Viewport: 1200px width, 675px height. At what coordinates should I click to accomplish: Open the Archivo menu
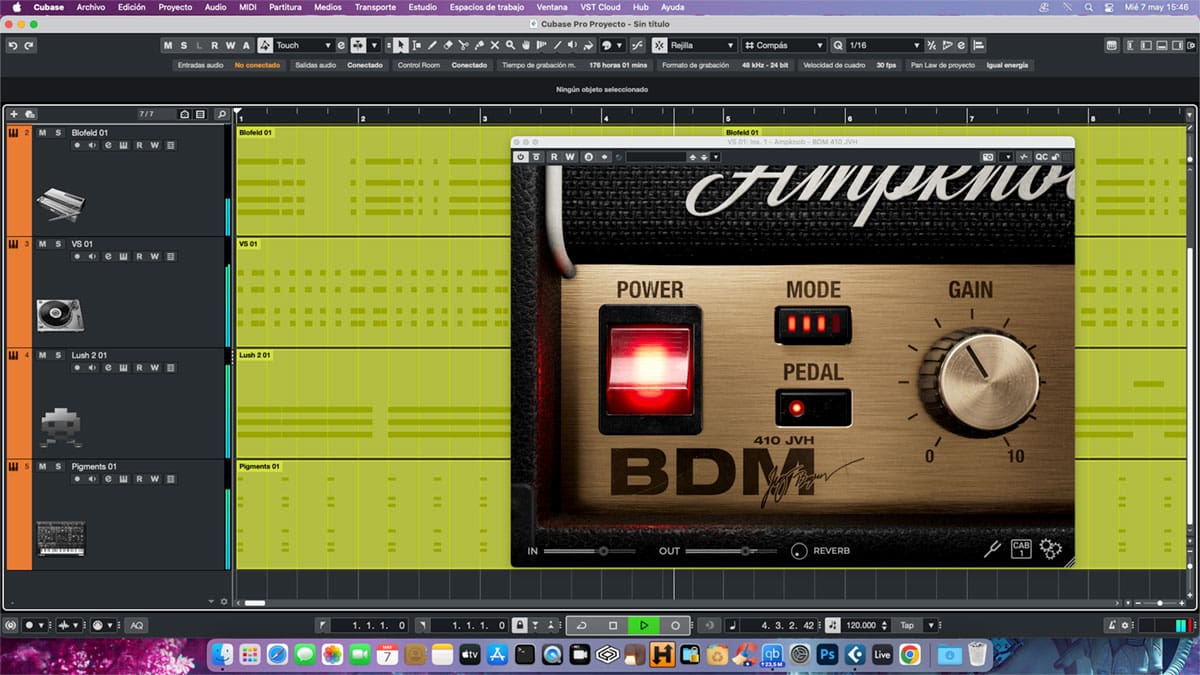coord(90,7)
